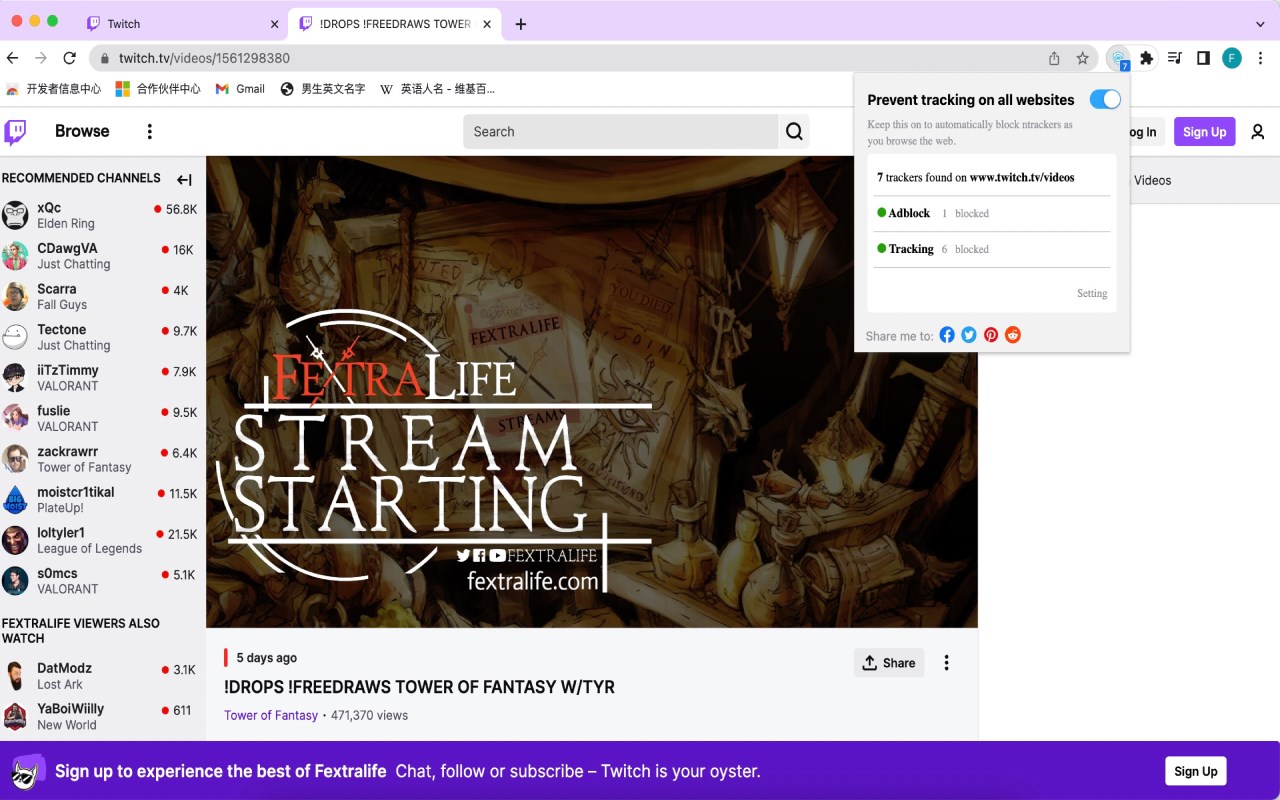The height and width of the screenshot is (800, 1280).
Task: Open the media control toolbar icon
Action: [x=1175, y=58]
